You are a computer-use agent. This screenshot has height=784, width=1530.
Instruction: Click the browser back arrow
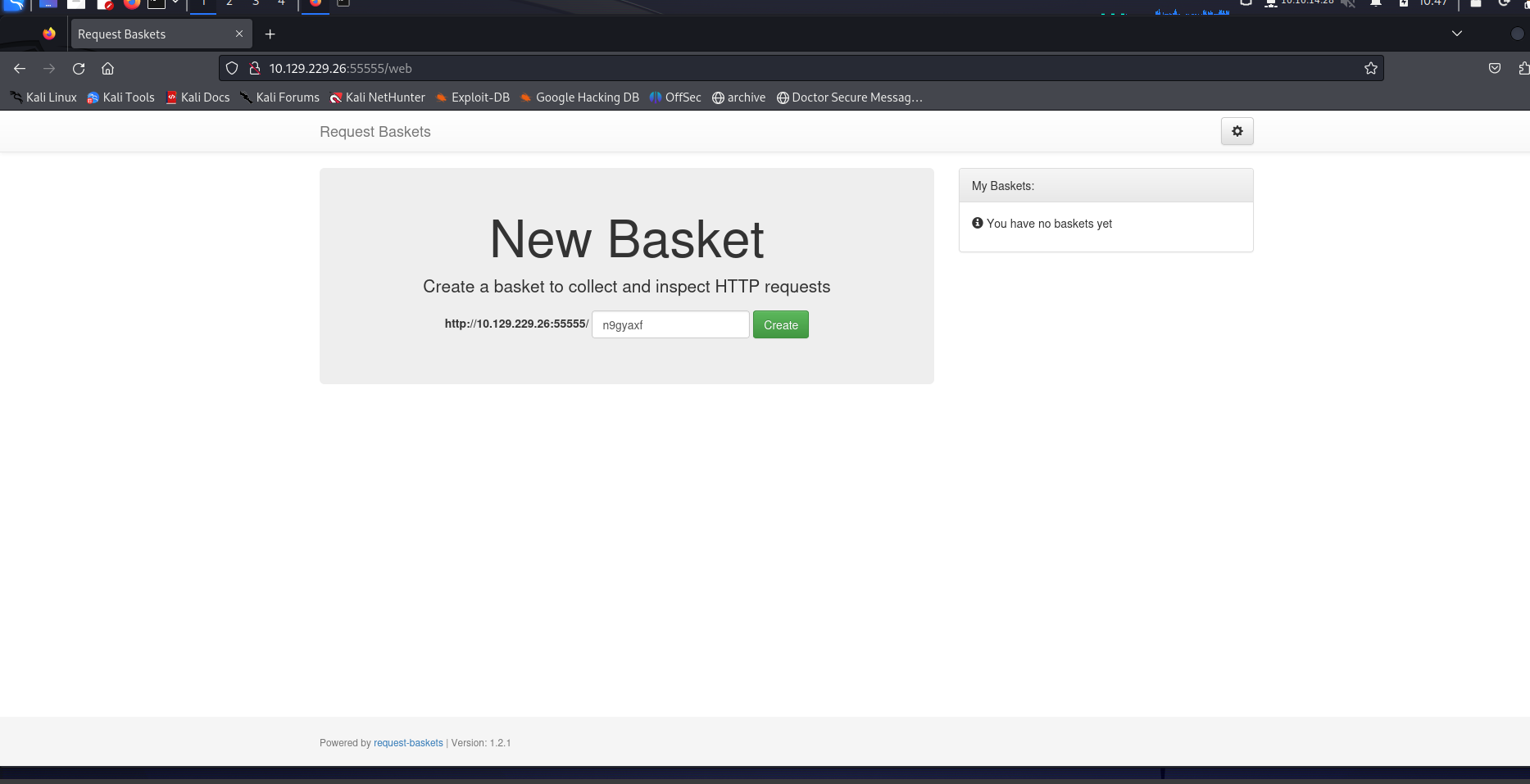20,69
